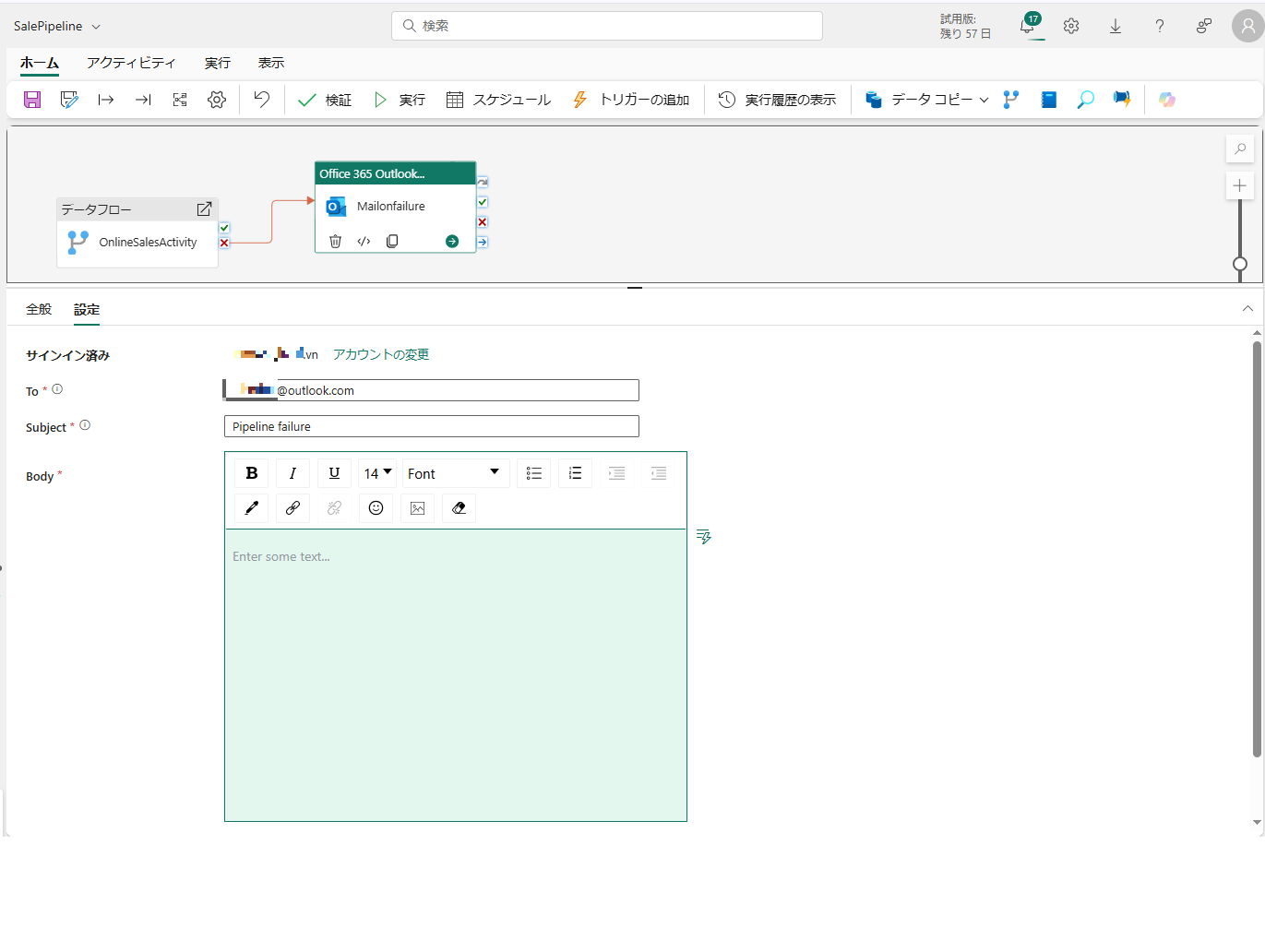Screen dimensions: 1265x952
Task: Delete the Mailonfailure activity using trash icon
Action: pyautogui.click(x=336, y=241)
